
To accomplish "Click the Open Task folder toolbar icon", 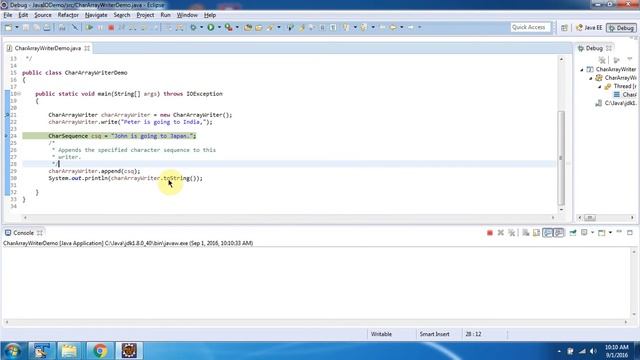I will pos(259,27).
